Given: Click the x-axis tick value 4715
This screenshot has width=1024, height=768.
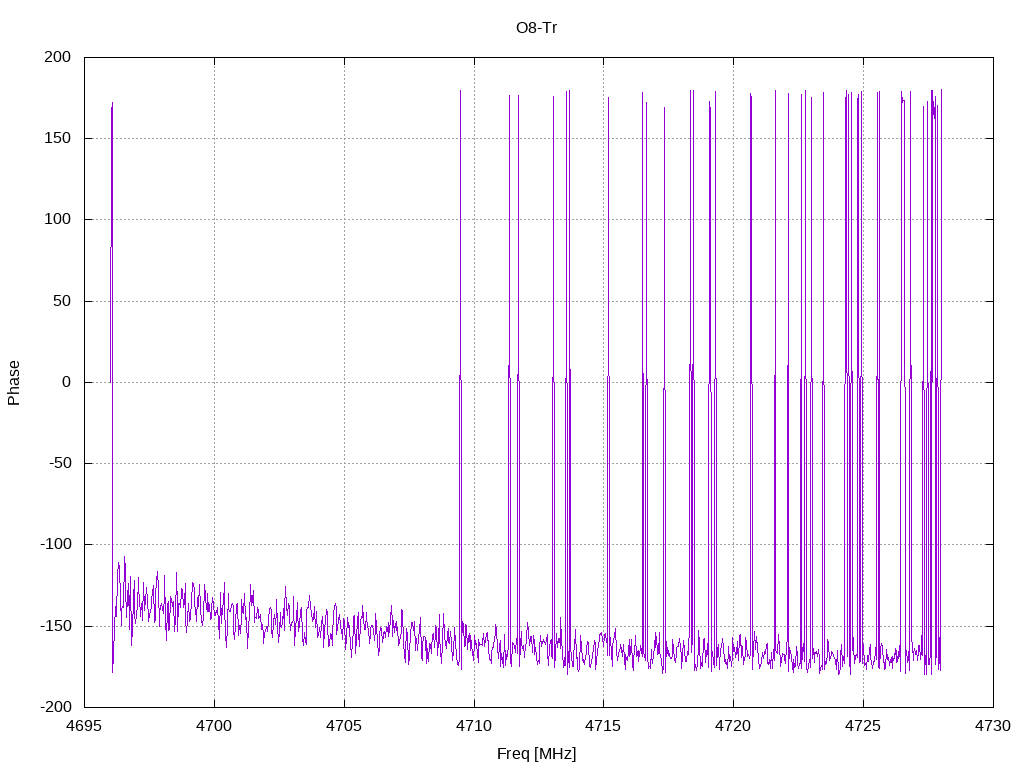Looking at the screenshot, I should [x=603, y=726].
